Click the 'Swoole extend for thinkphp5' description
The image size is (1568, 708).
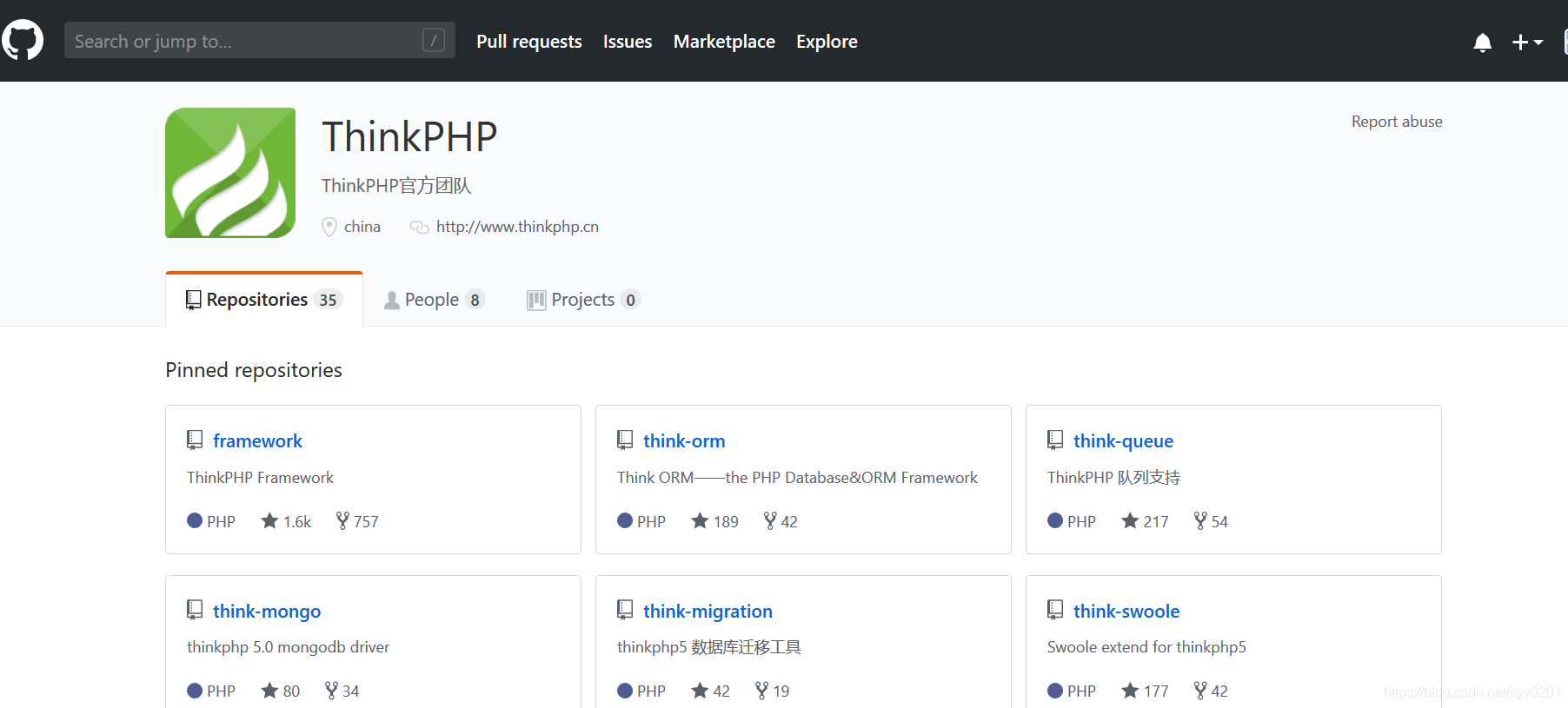(x=1146, y=647)
